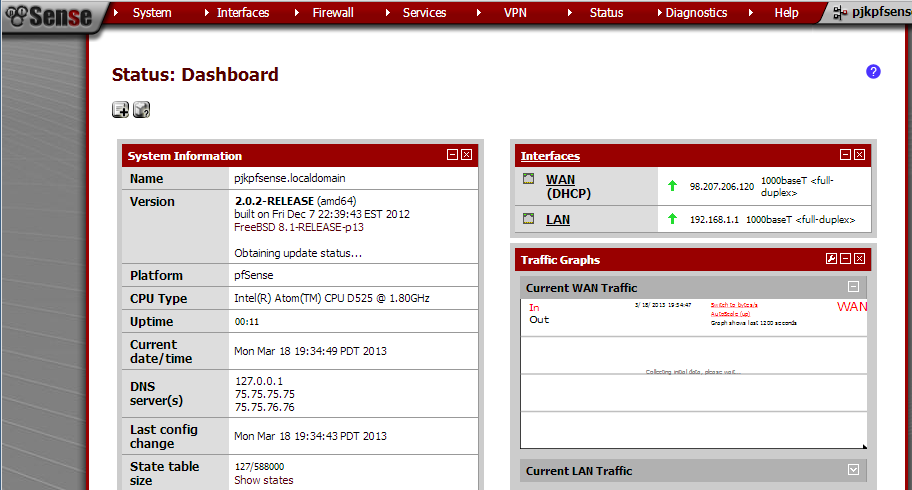Click DNS server 75.75.76.76
912x490 pixels.
click(265, 407)
